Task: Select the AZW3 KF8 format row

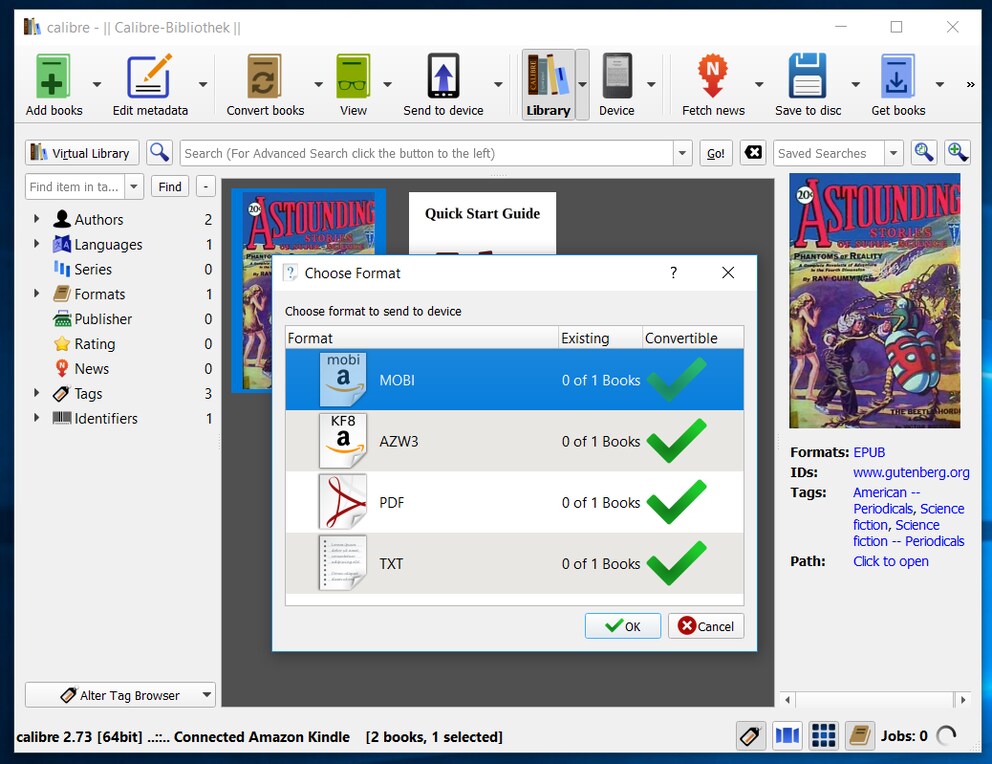Action: coord(514,441)
